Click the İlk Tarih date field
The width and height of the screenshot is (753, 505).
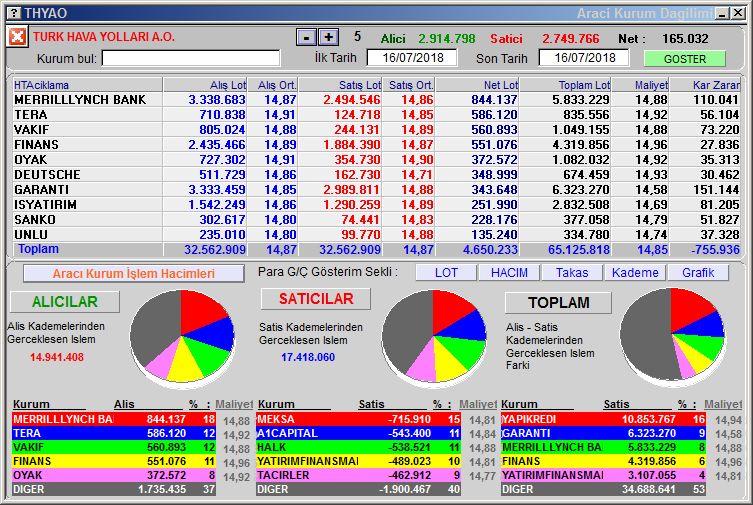412,58
